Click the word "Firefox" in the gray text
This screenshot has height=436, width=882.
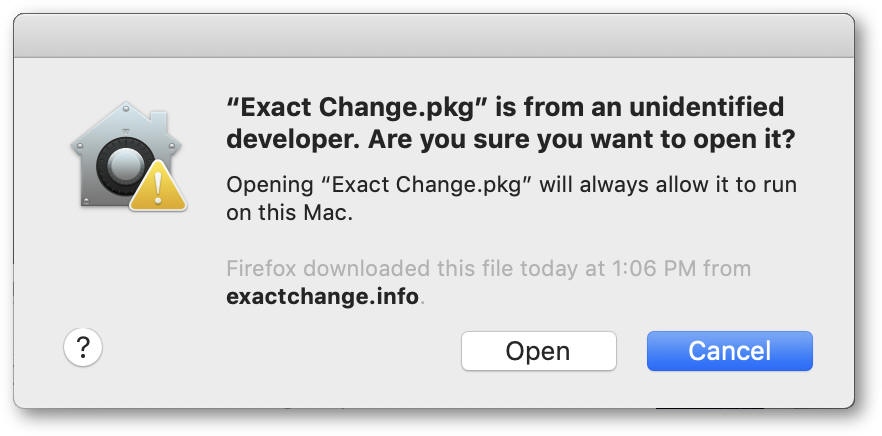click(x=261, y=269)
